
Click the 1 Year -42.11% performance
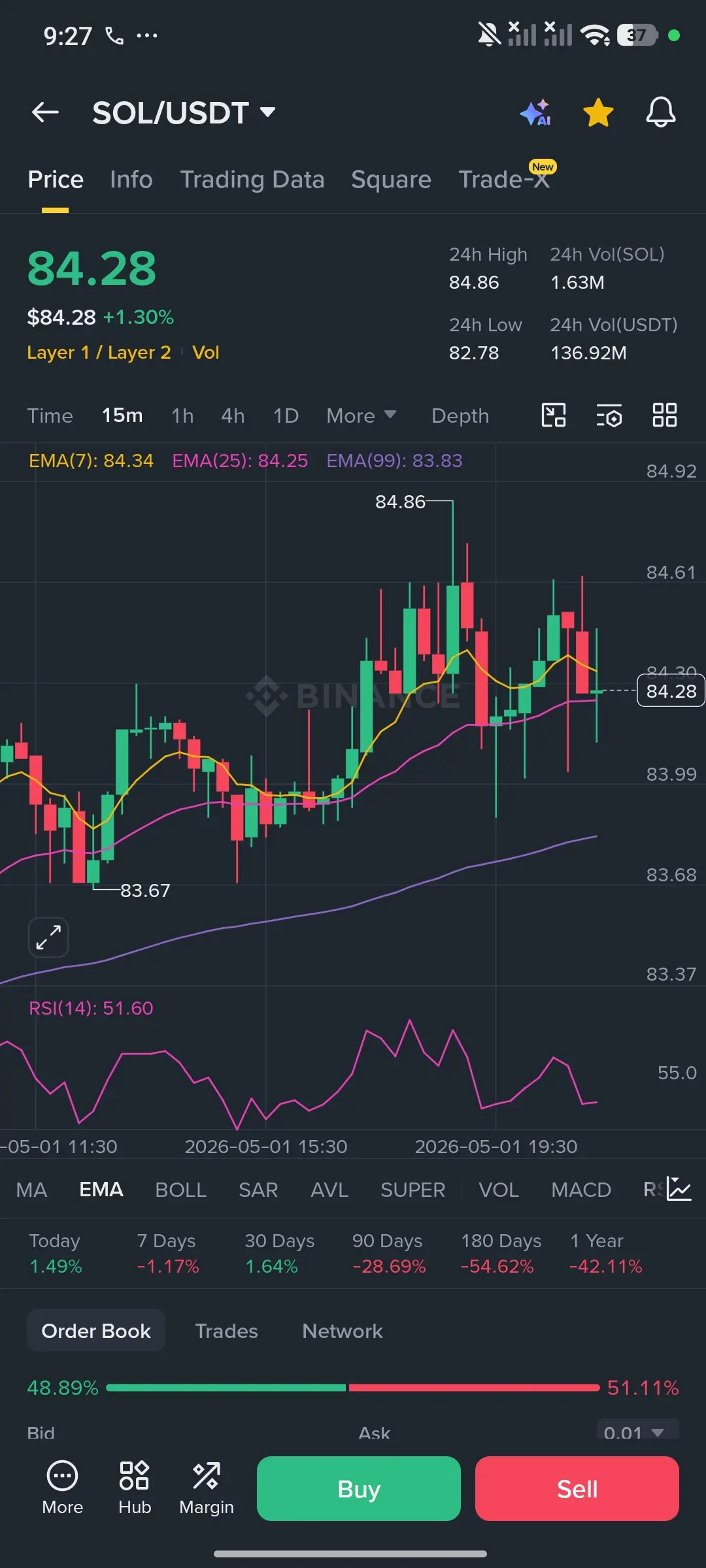(605, 1254)
